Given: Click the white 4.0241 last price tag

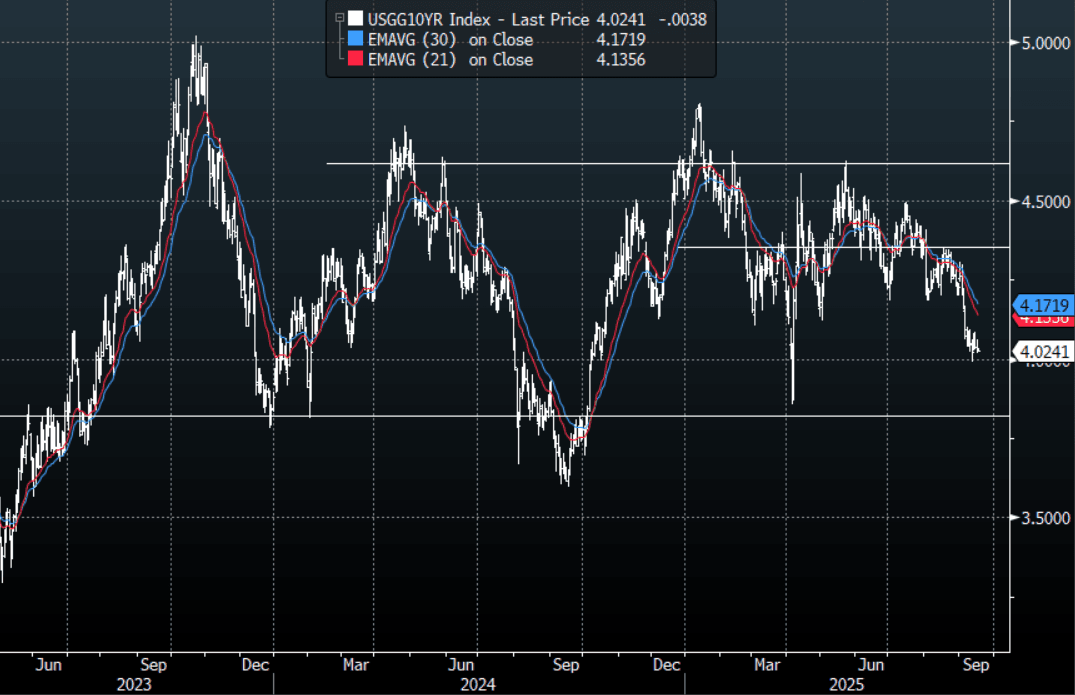Looking at the screenshot, I should coord(1045,351).
